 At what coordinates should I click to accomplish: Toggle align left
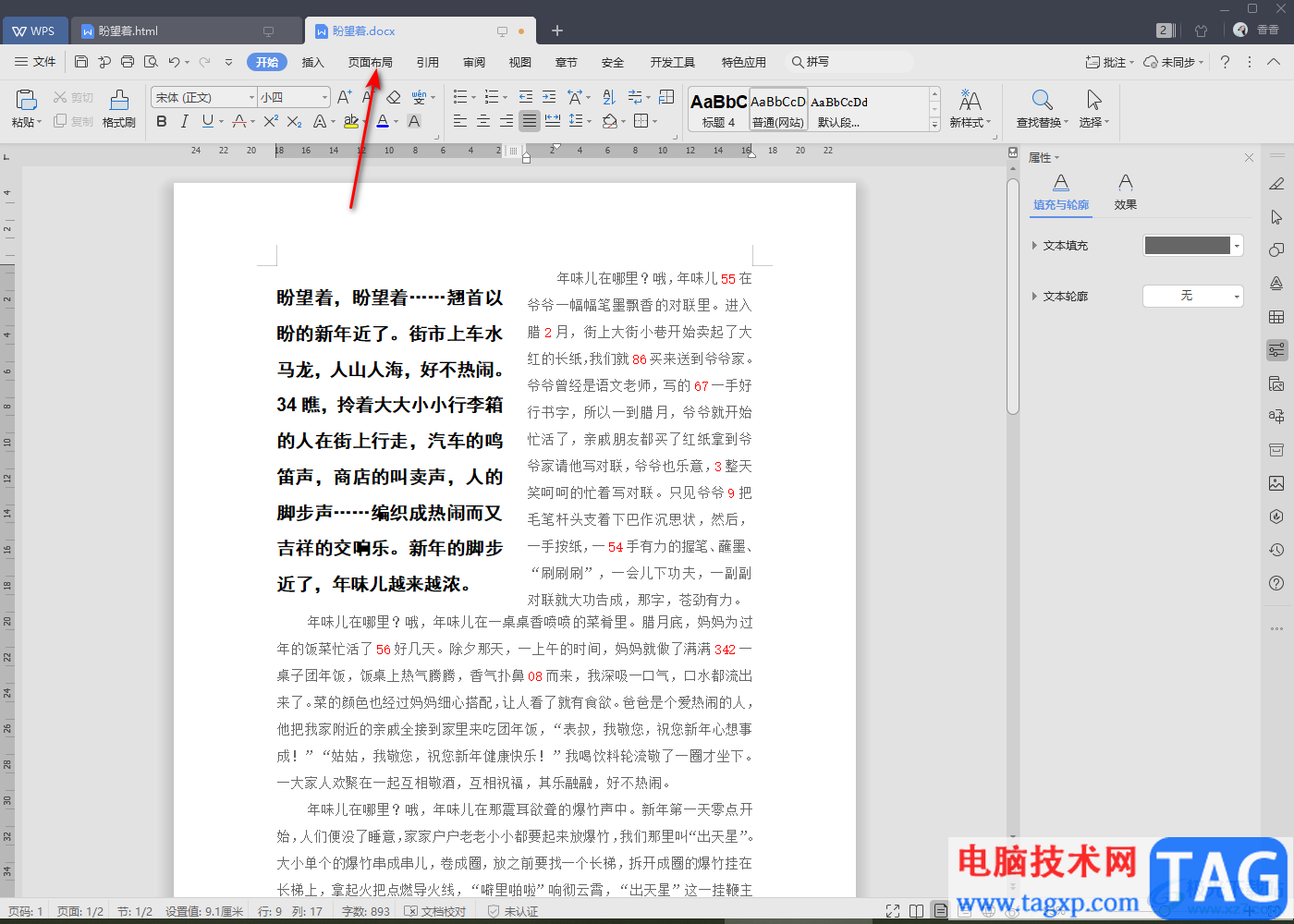[460, 121]
